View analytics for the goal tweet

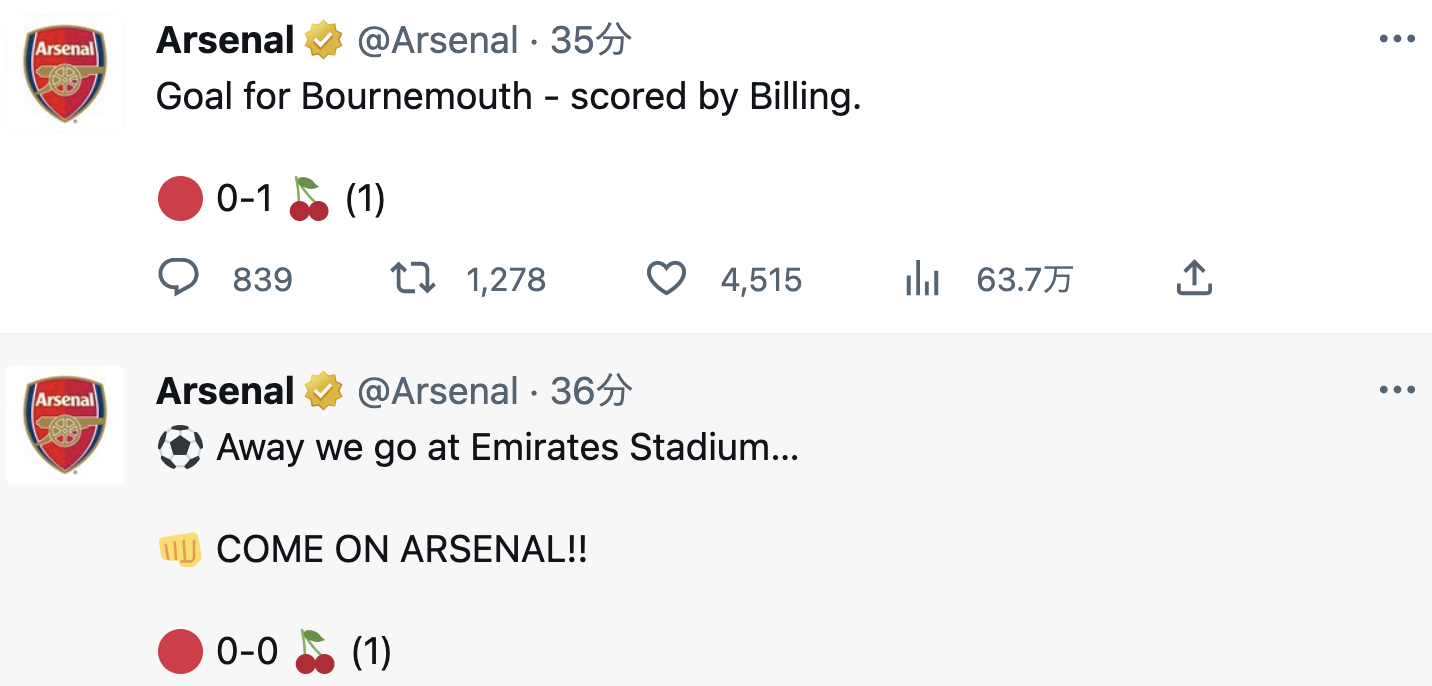point(921,280)
